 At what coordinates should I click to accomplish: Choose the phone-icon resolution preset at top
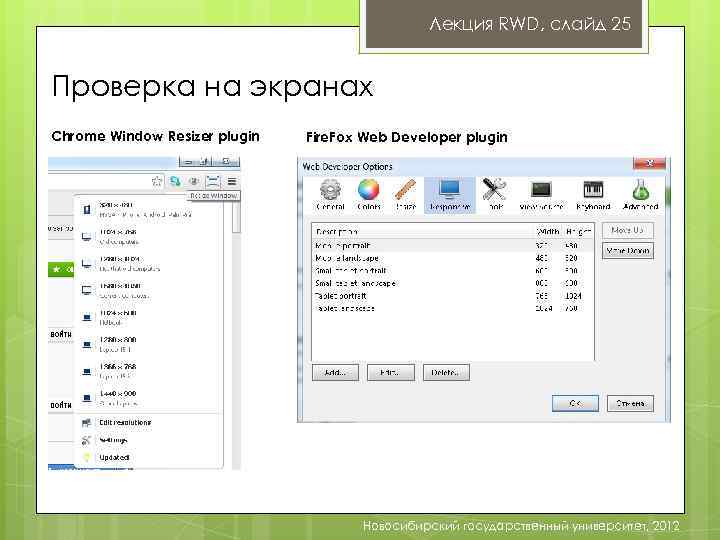tap(148, 209)
